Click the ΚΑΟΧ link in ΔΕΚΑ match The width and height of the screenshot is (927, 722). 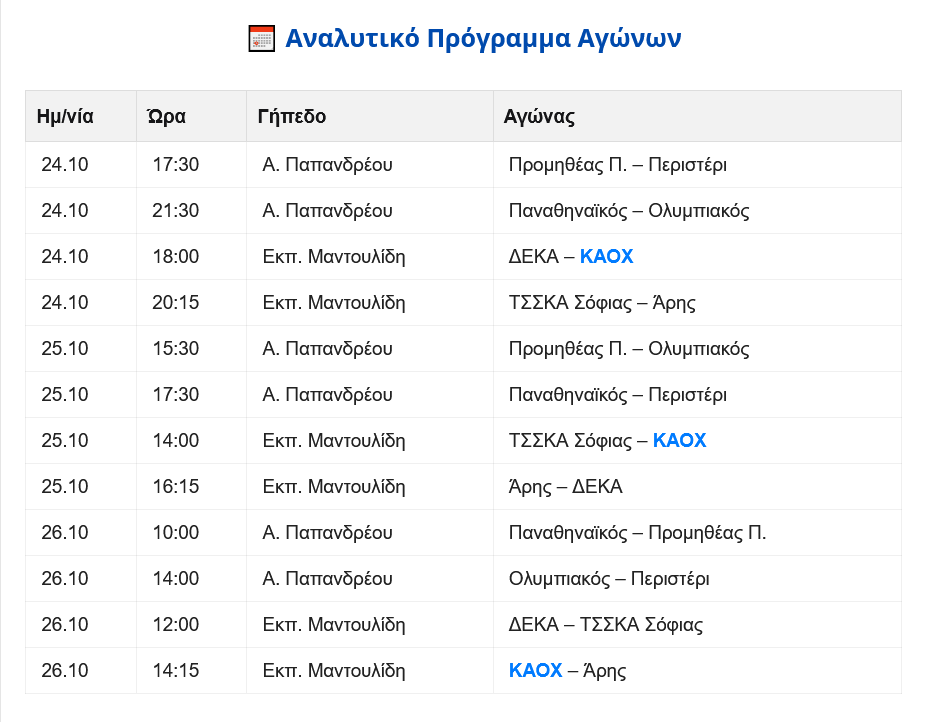pyautogui.click(x=606, y=257)
